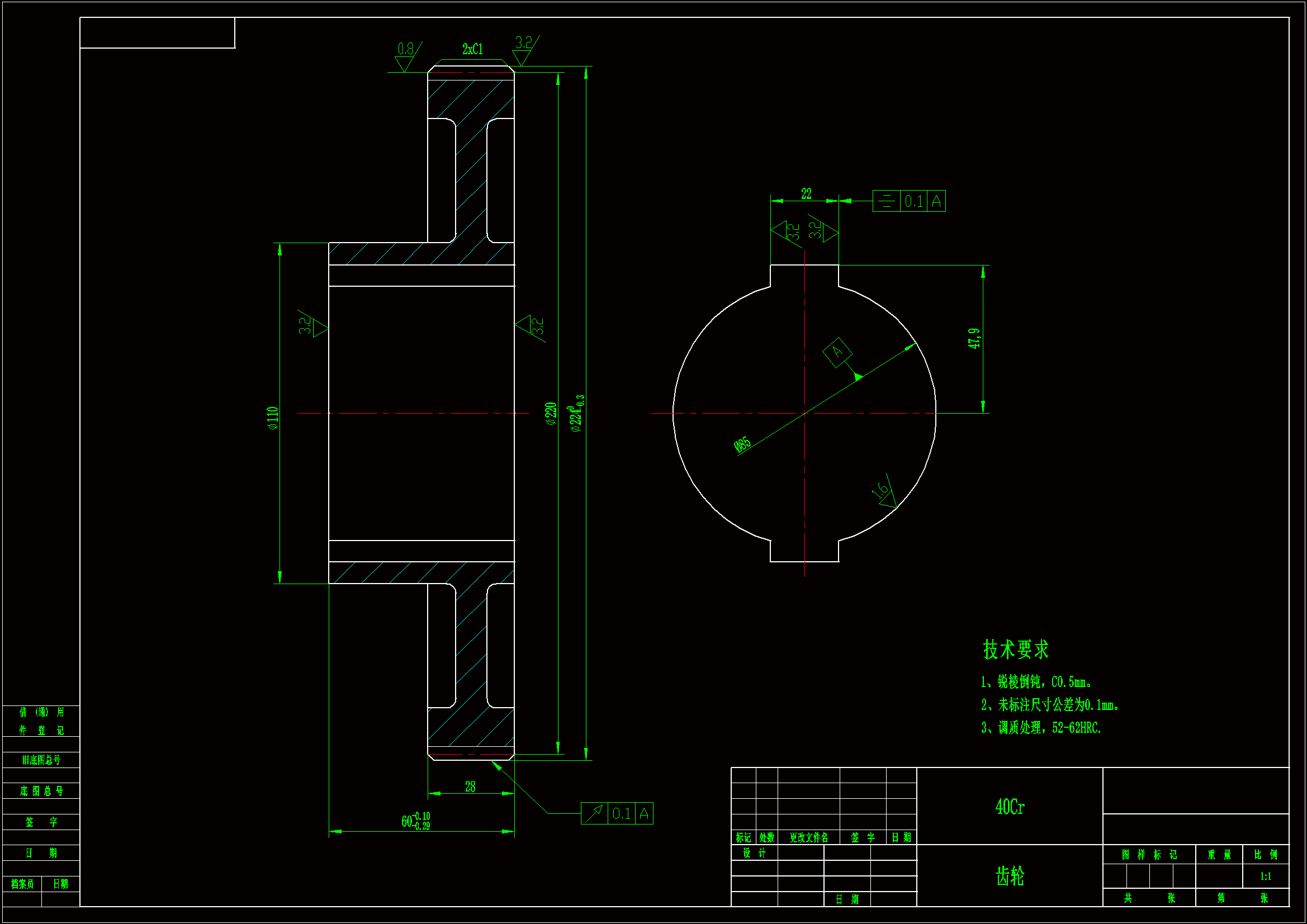
Task: Click the 28 width dimension text
Action: [x=470, y=786]
